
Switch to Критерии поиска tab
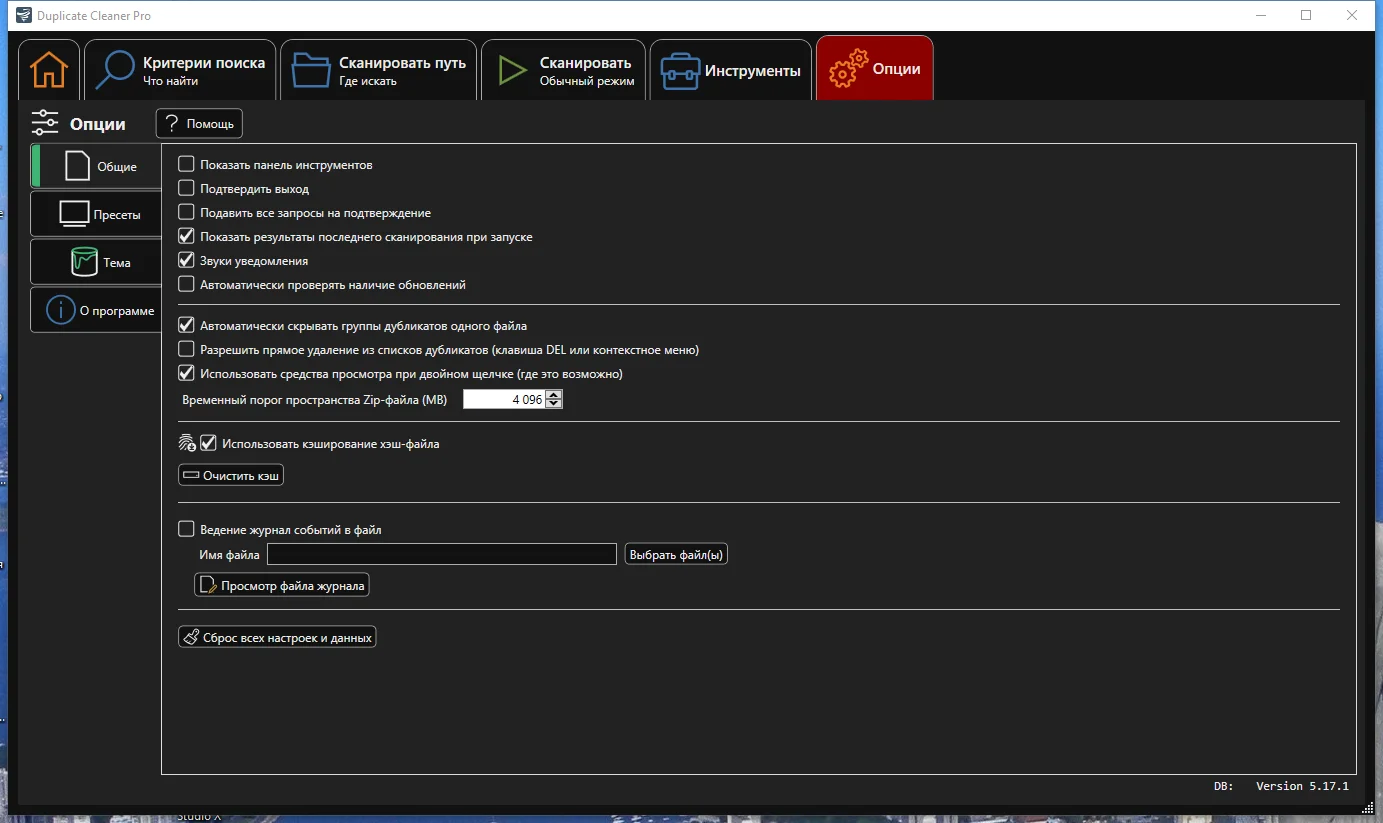180,70
